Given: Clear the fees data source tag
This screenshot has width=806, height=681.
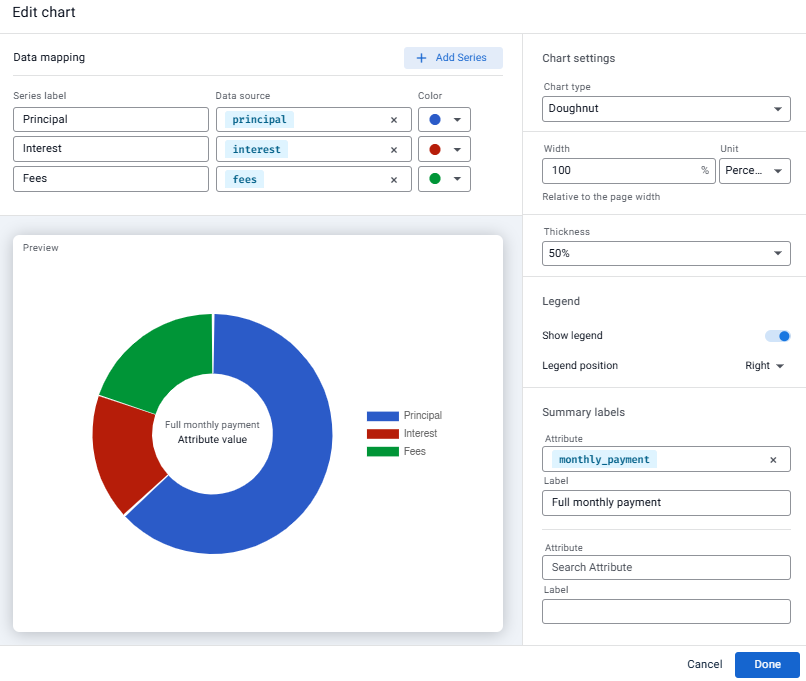Looking at the screenshot, I should click(394, 179).
